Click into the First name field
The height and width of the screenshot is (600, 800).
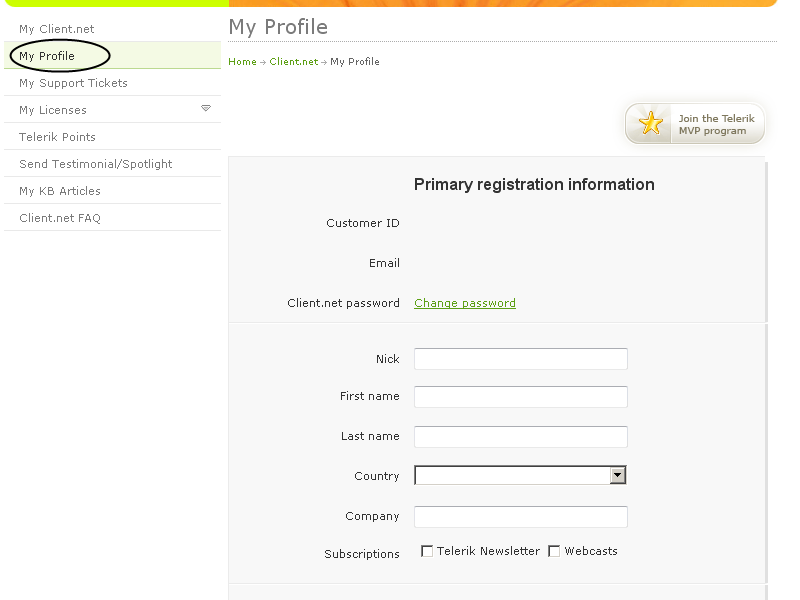(x=520, y=397)
